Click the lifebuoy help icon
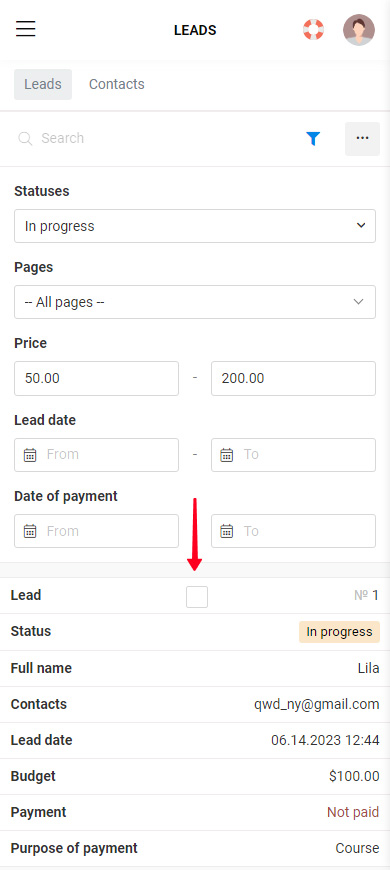 (313, 29)
